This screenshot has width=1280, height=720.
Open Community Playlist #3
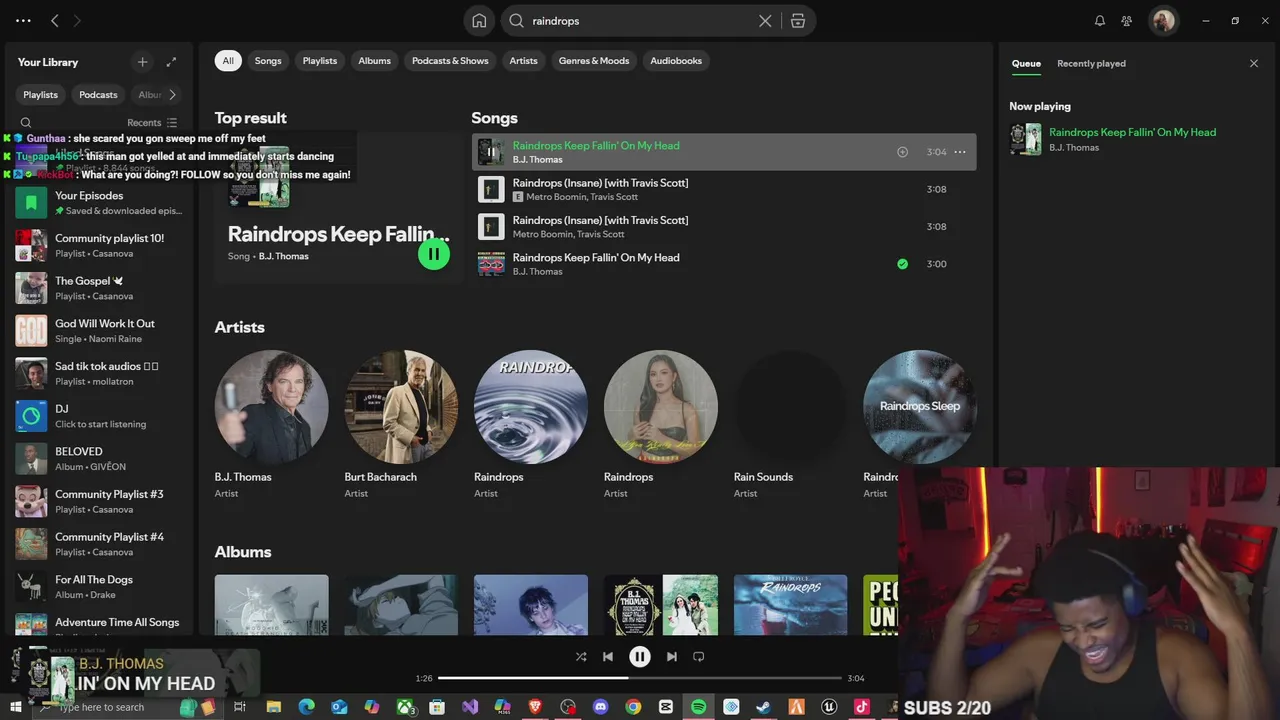pos(100,502)
